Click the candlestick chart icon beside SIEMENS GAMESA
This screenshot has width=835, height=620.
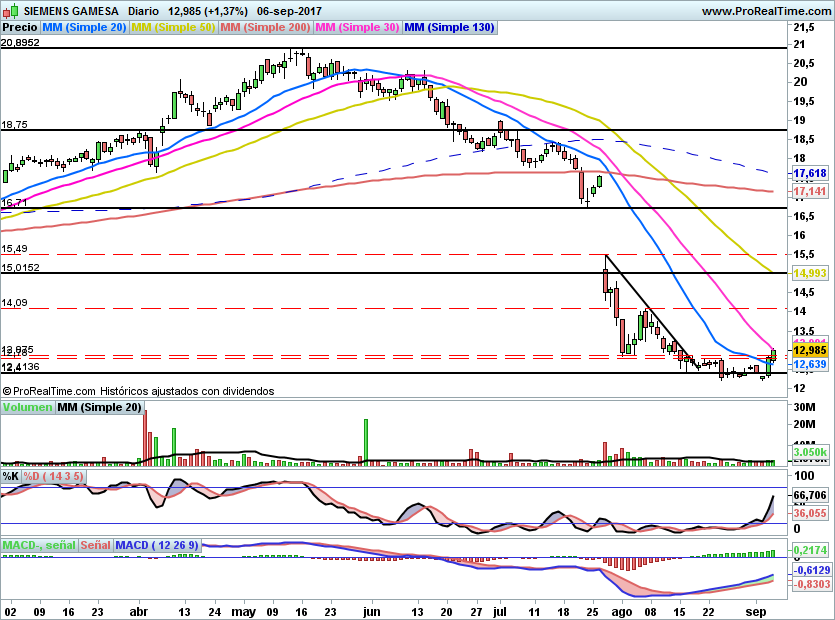click(11, 10)
